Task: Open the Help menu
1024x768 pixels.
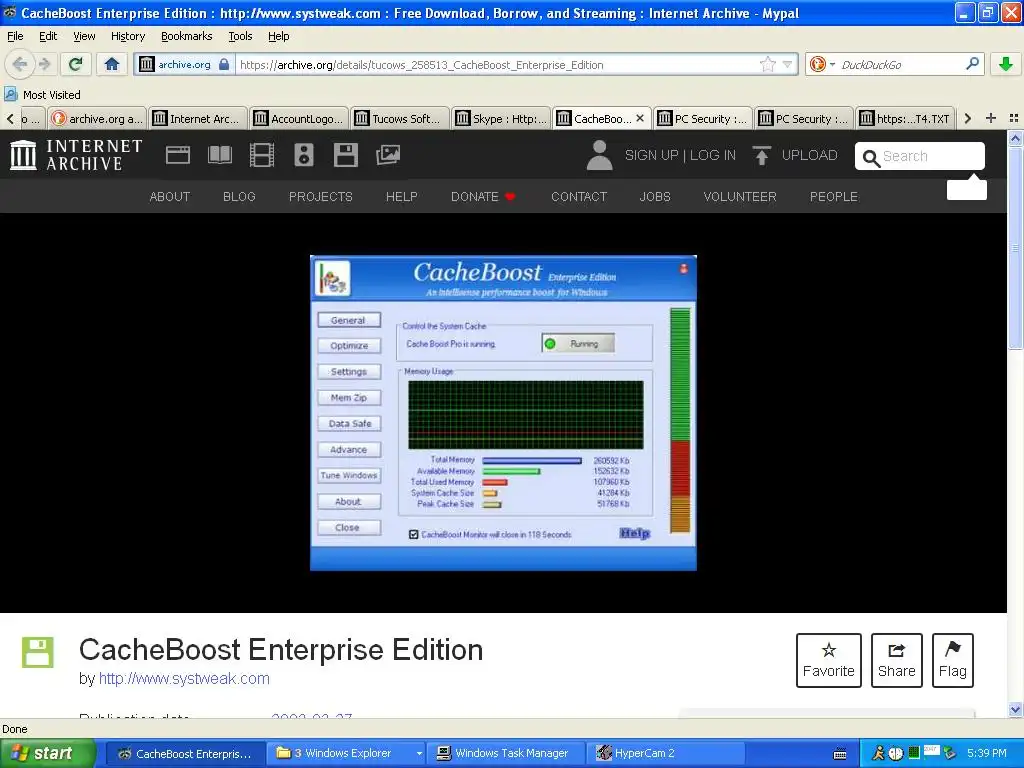Action: coord(279,36)
